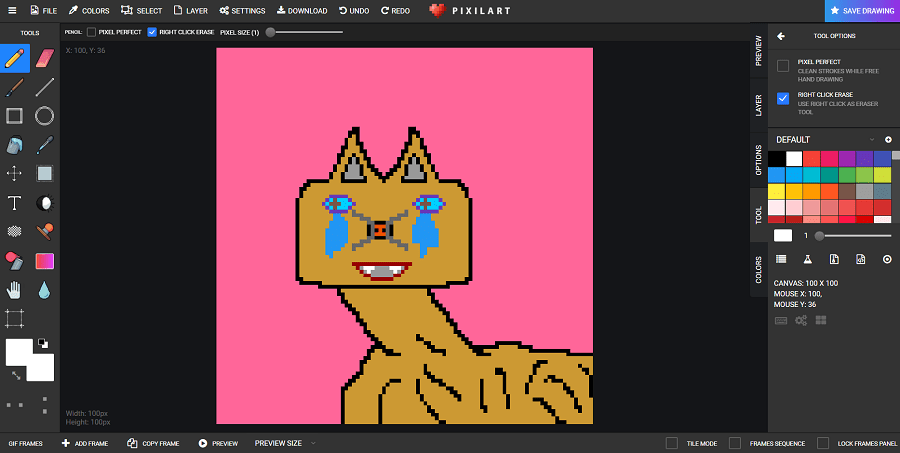The width and height of the screenshot is (900, 453).
Task: Switch to the Preview side tab
Action: tap(759, 51)
